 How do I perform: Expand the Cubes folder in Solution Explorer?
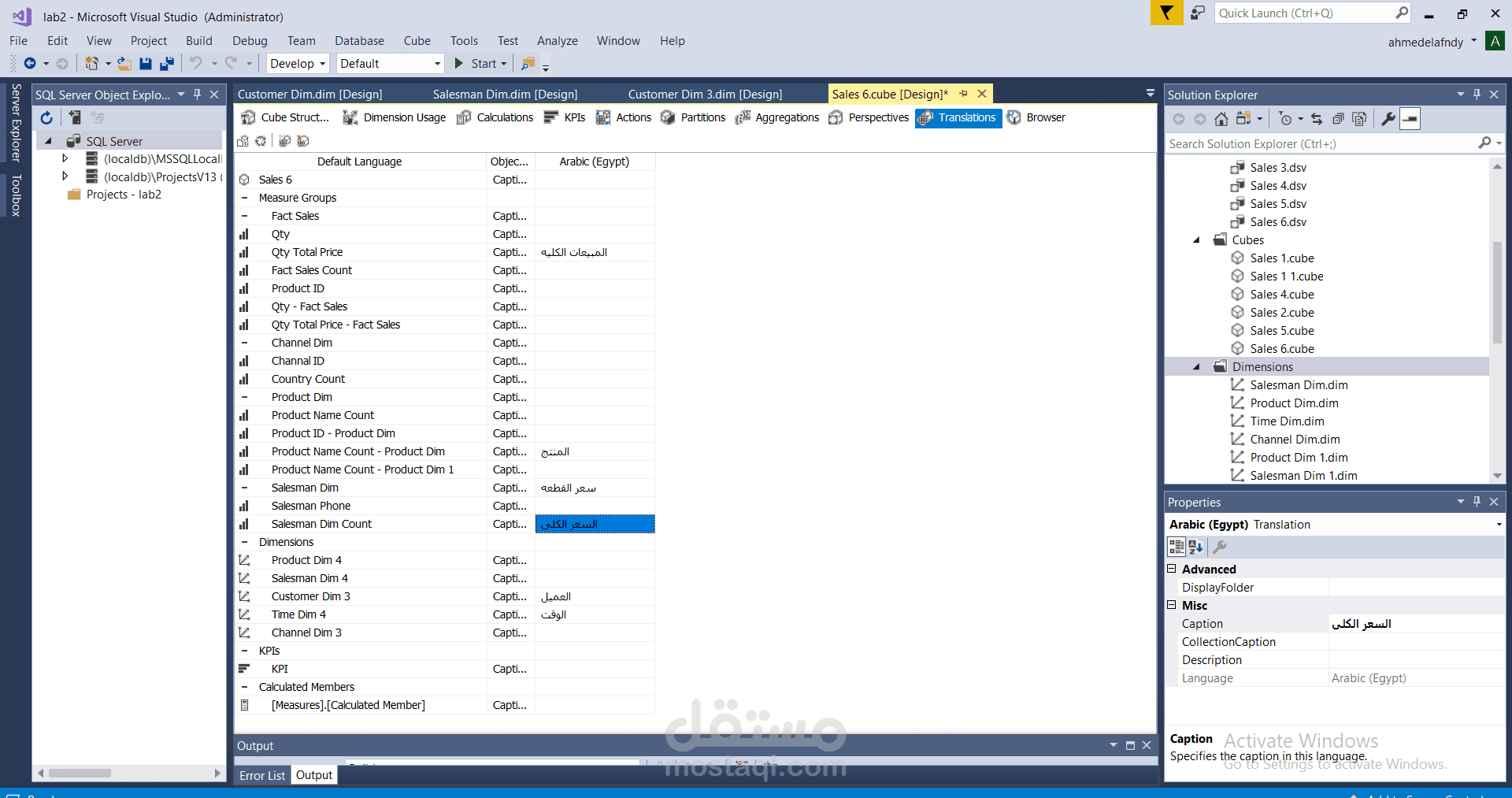[x=1196, y=240]
